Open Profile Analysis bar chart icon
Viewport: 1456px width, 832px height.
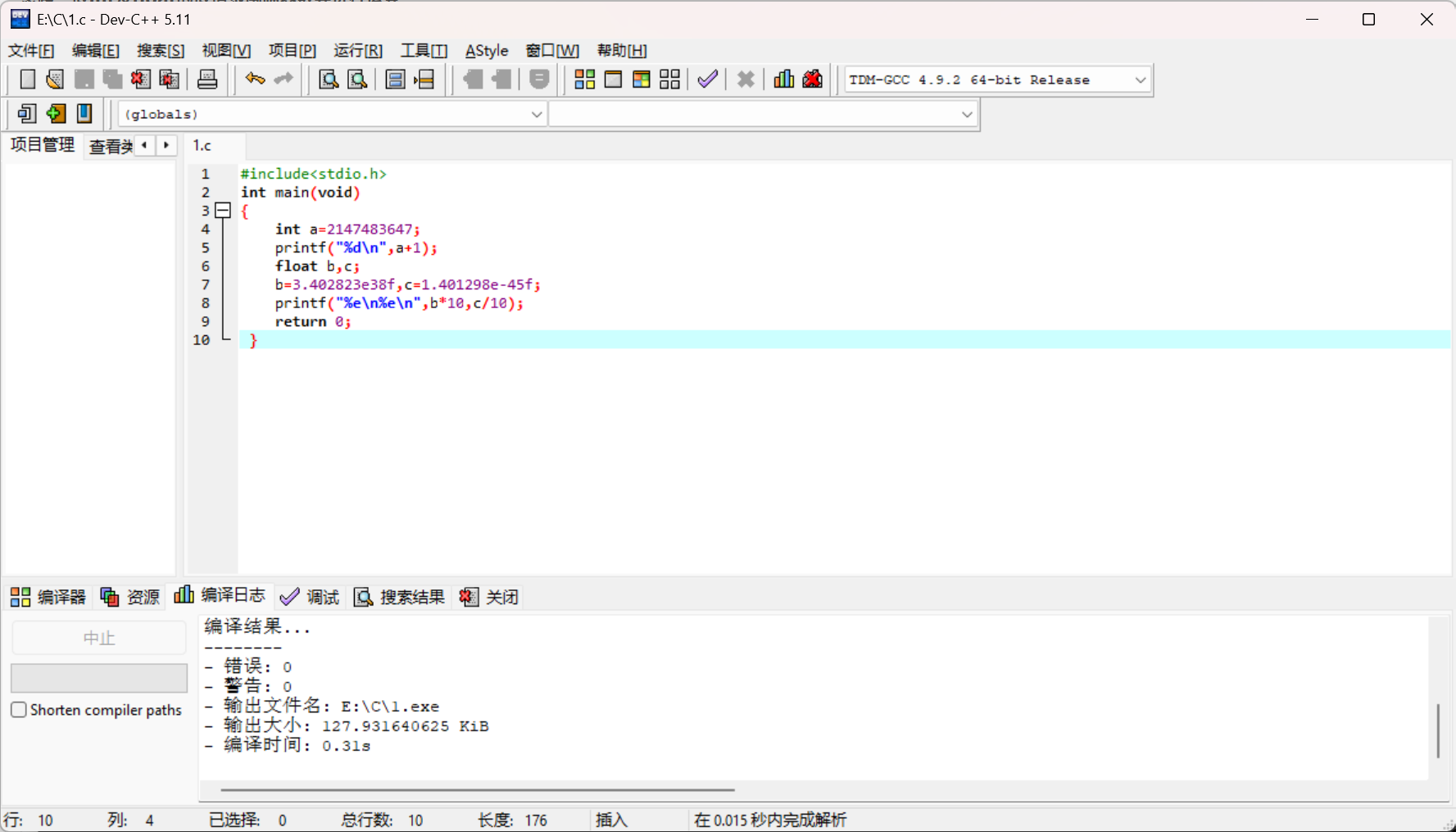coord(784,80)
